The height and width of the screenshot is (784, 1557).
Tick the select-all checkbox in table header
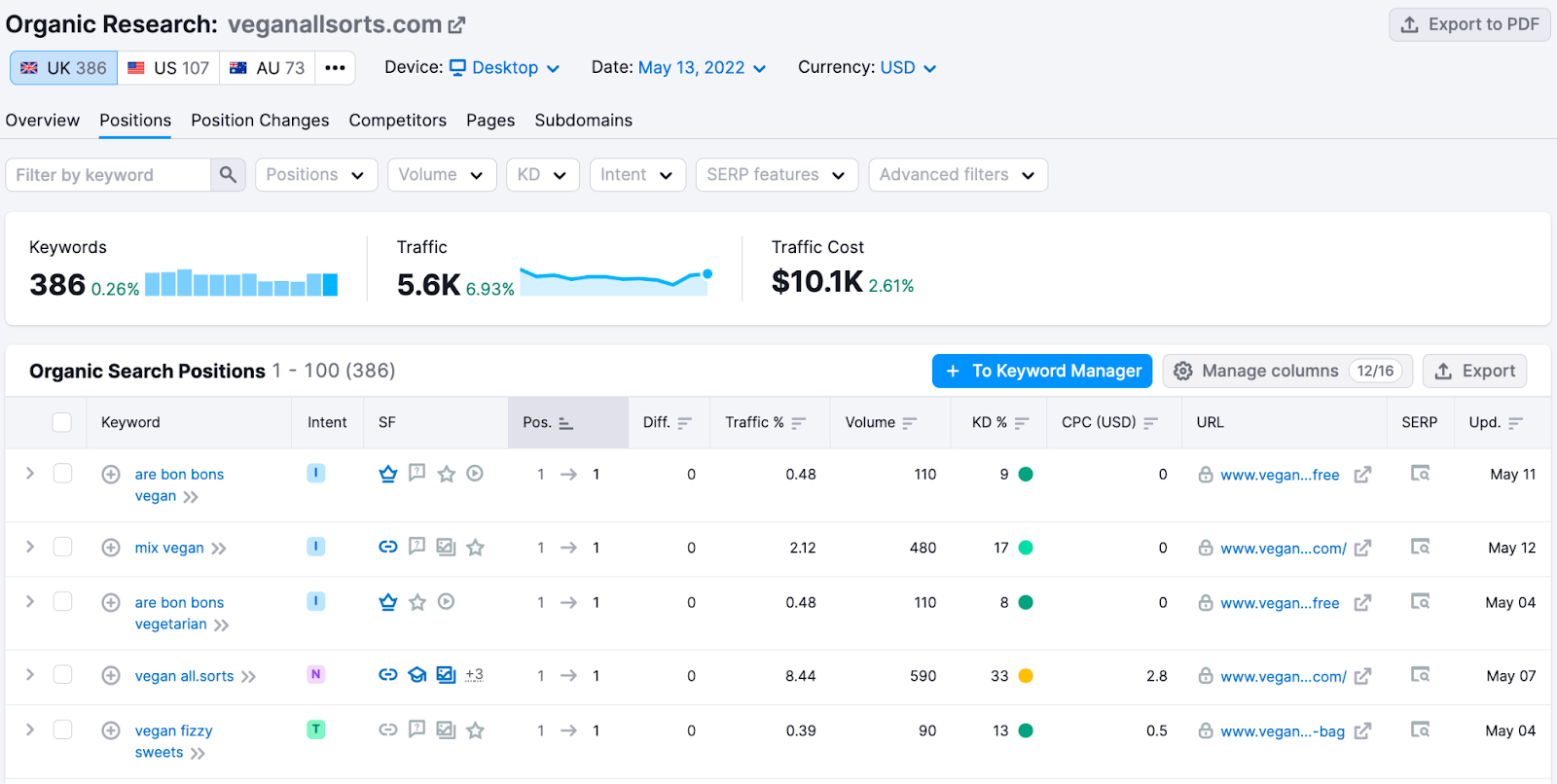pos(62,422)
